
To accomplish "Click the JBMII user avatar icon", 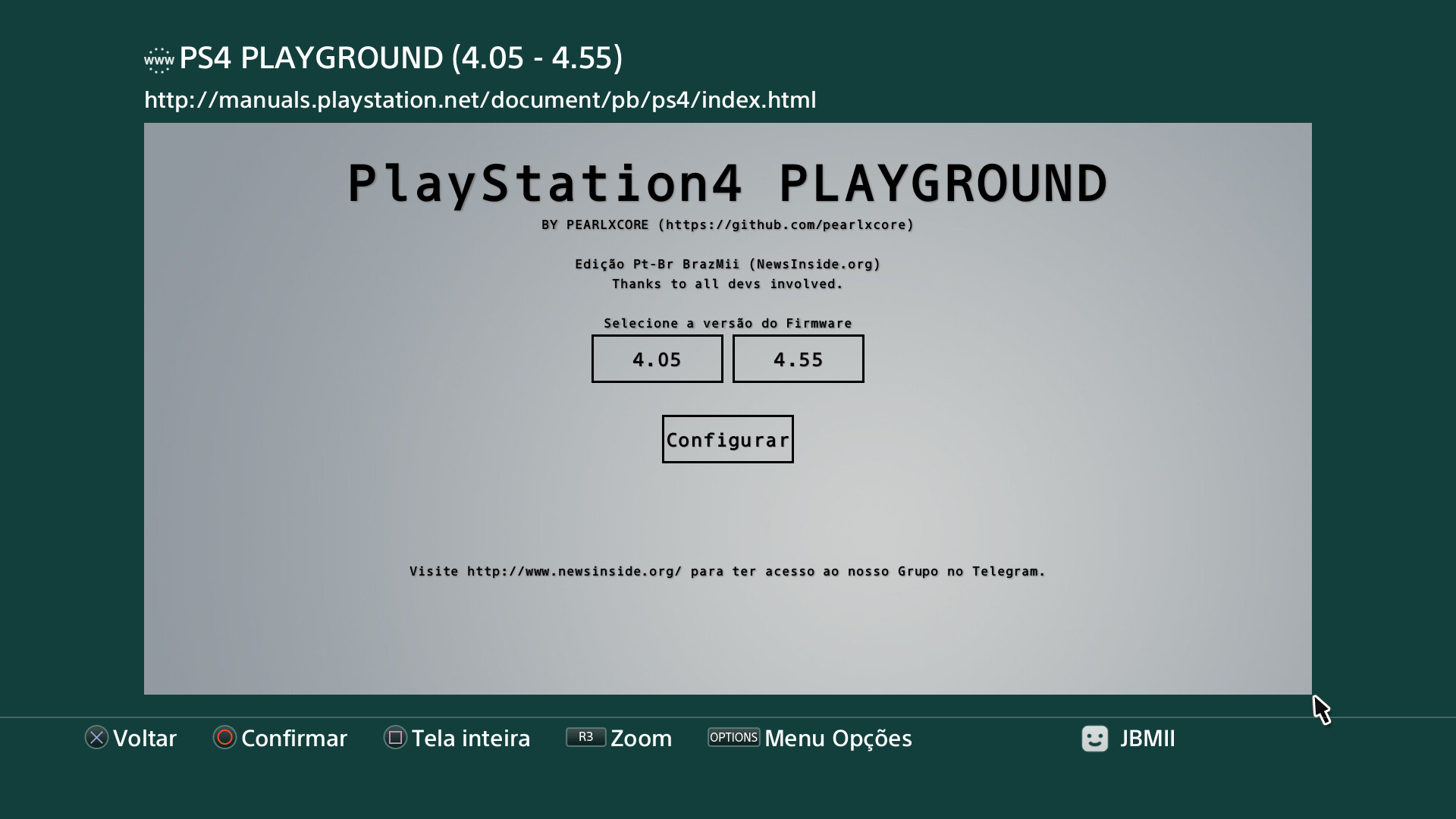I will coord(1094,738).
